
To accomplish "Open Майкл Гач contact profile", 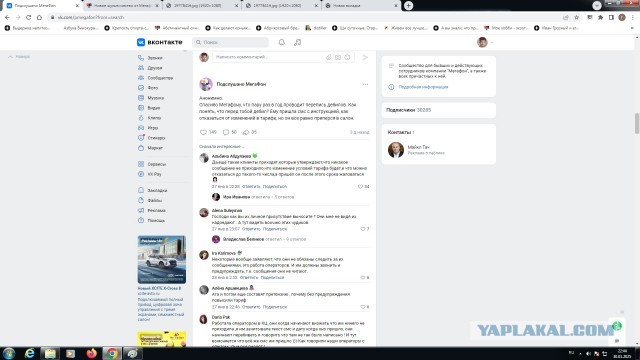I will [x=418, y=147].
